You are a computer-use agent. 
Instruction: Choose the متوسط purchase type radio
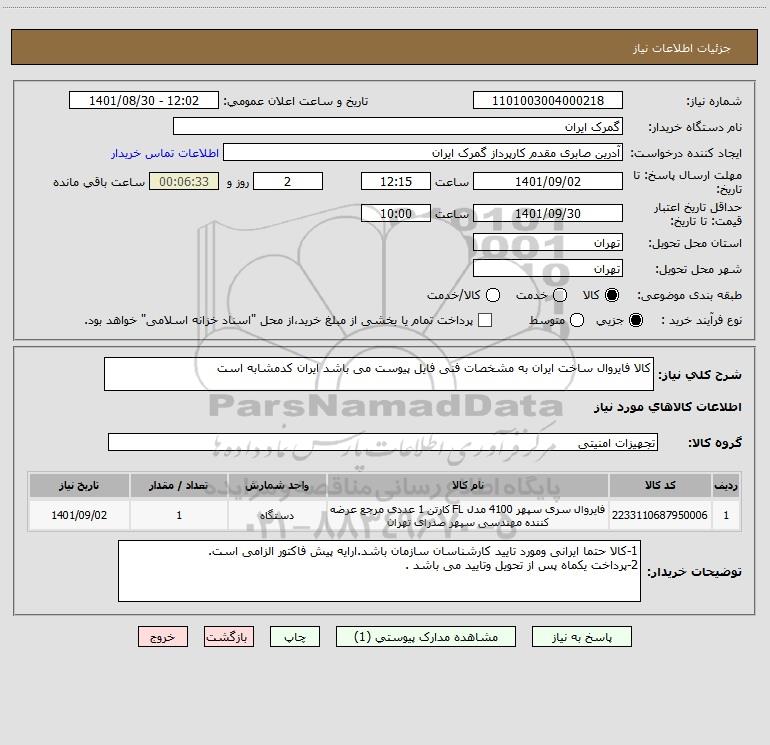pos(577,320)
